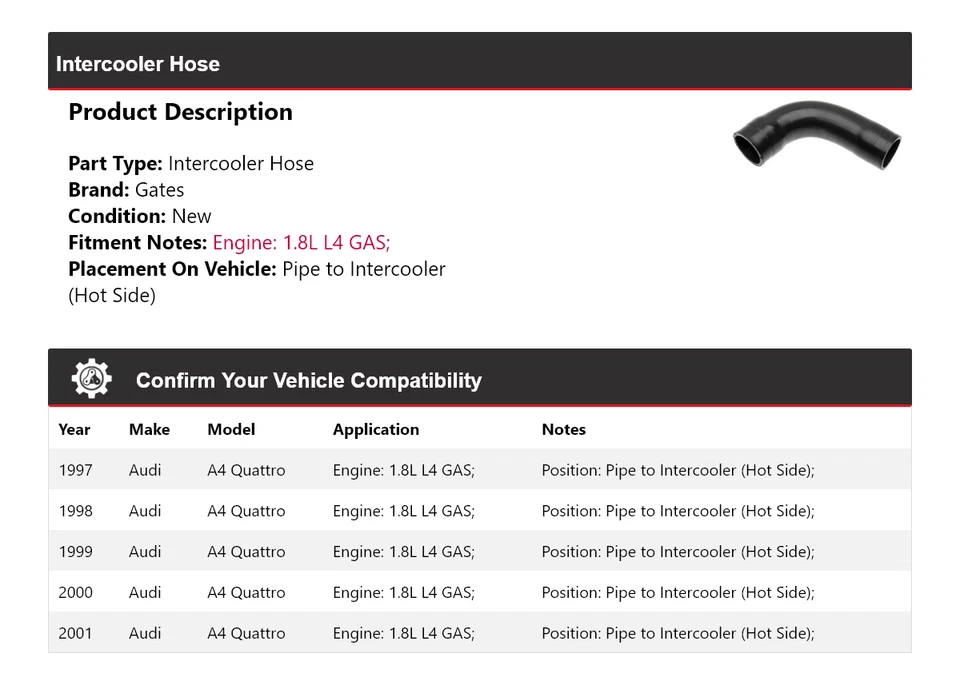
Task: Click the Brand: Gates line
Action: pos(126,190)
